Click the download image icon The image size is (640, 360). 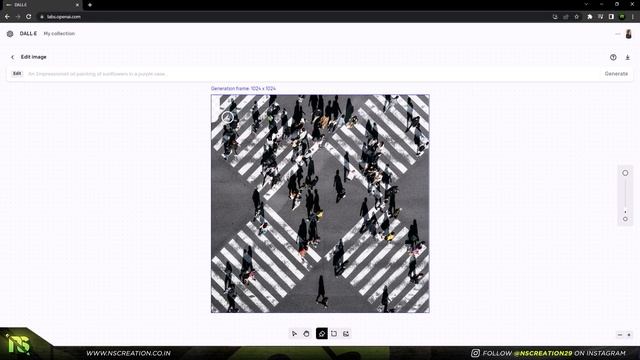coord(628,57)
